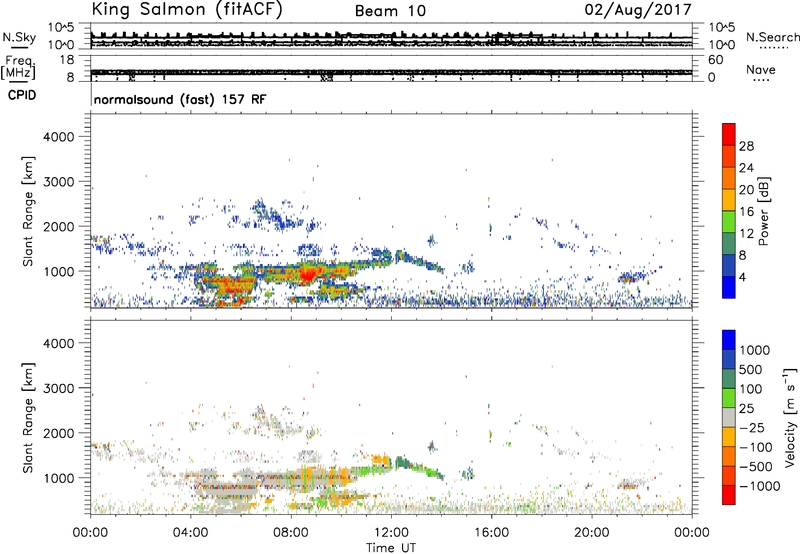Click normalsound (fast) 157 RF text
This screenshot has height=554, width=800.
[x=180, y=99]
